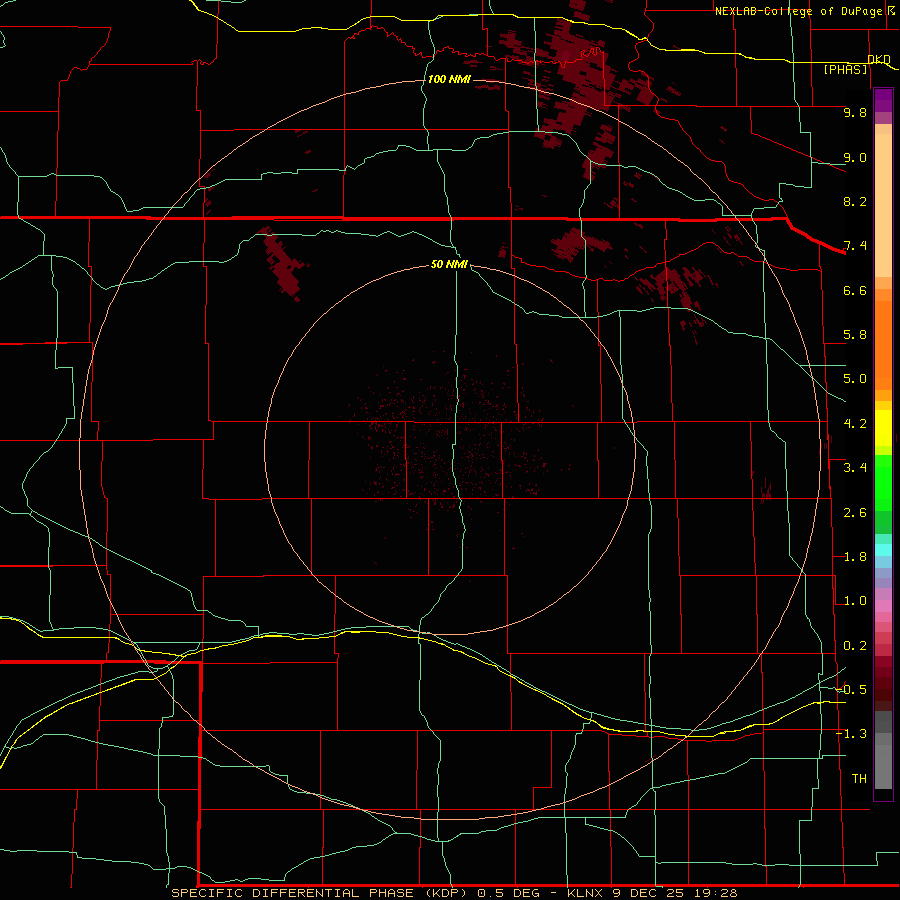Click the [PHAS] units label
Image resolution: width=900 pixels, height=900 pixels.
(845, 69)
